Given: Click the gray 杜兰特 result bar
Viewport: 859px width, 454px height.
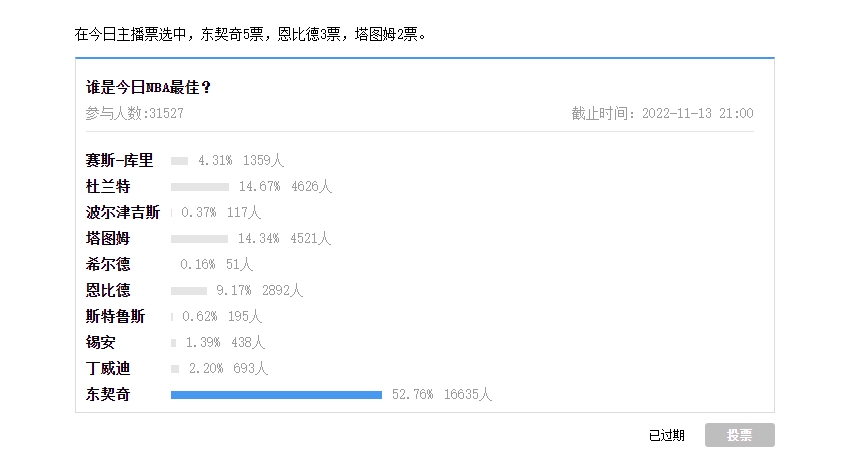Looking at the screenshot, I should pos(200,187).
